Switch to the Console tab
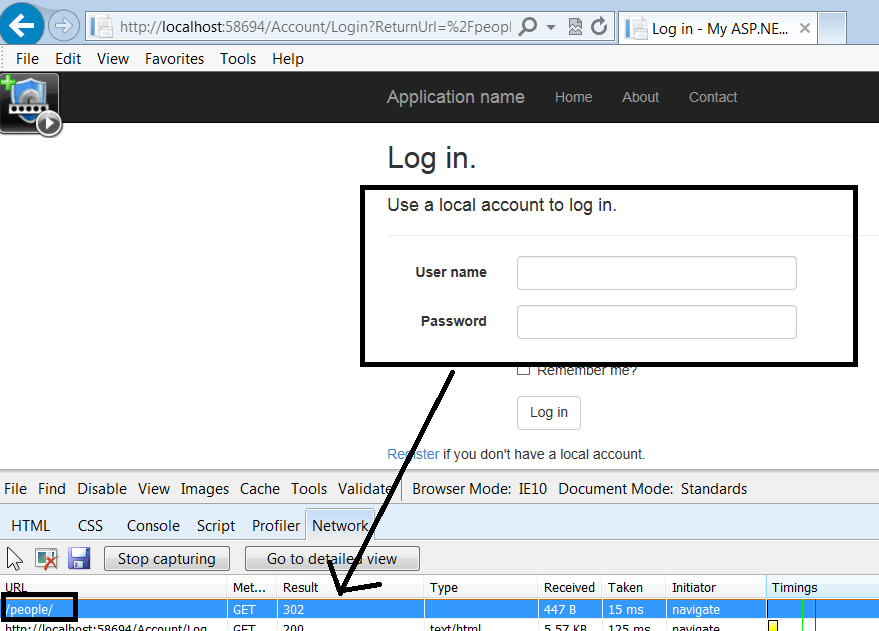Viewport: 879px width, 631px height. point(152,525)
